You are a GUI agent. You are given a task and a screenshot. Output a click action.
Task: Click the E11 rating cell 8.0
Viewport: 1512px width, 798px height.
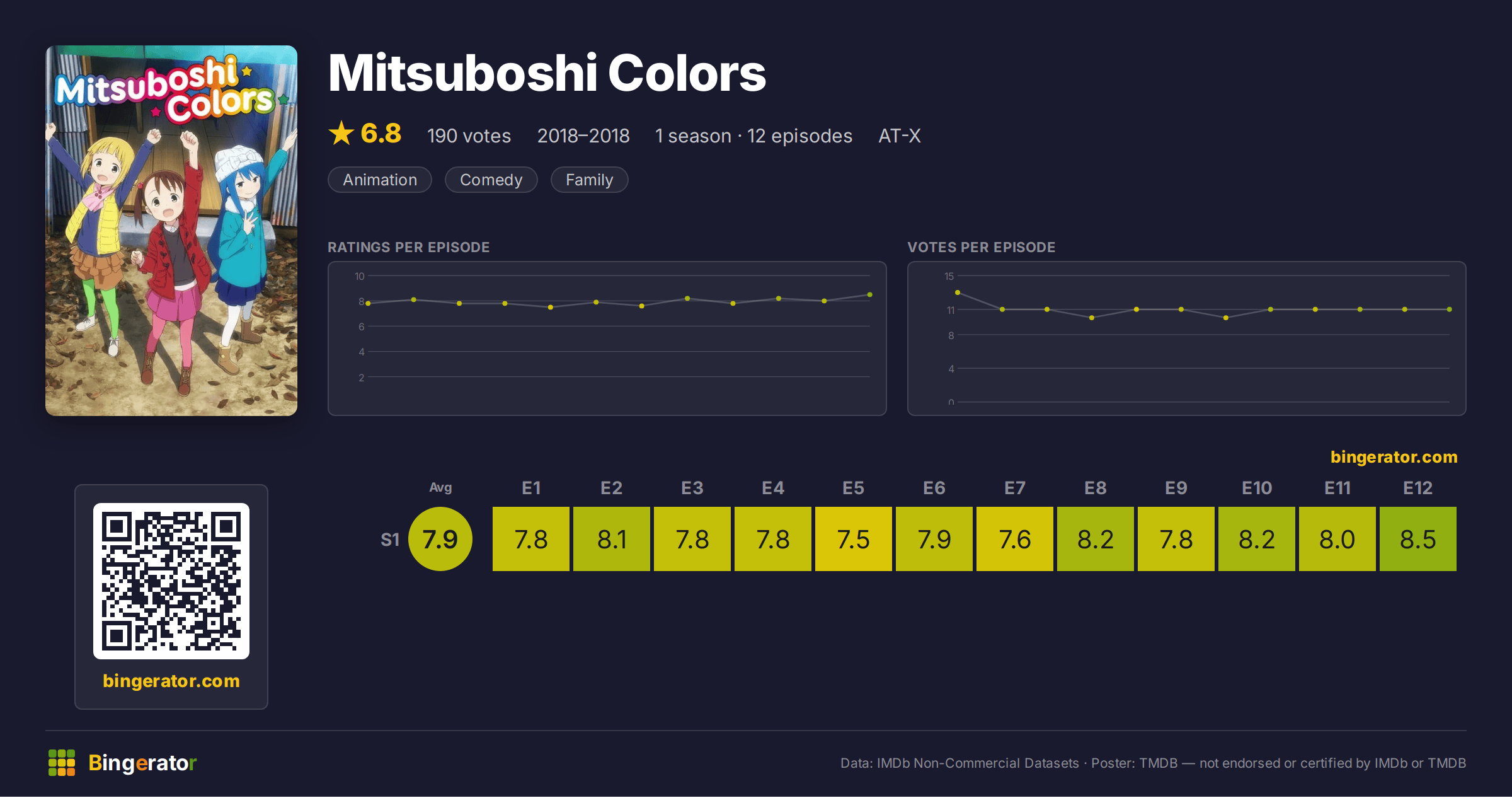pos(1337,539)
